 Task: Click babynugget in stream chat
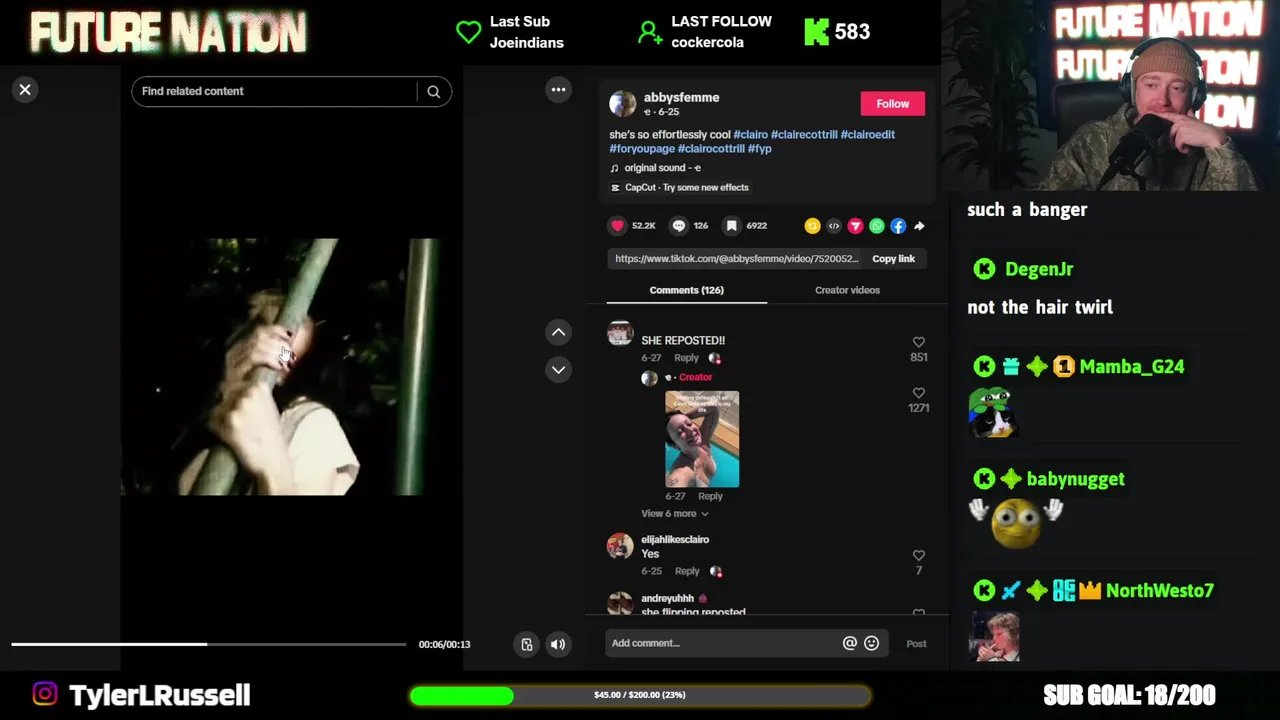1075,479
